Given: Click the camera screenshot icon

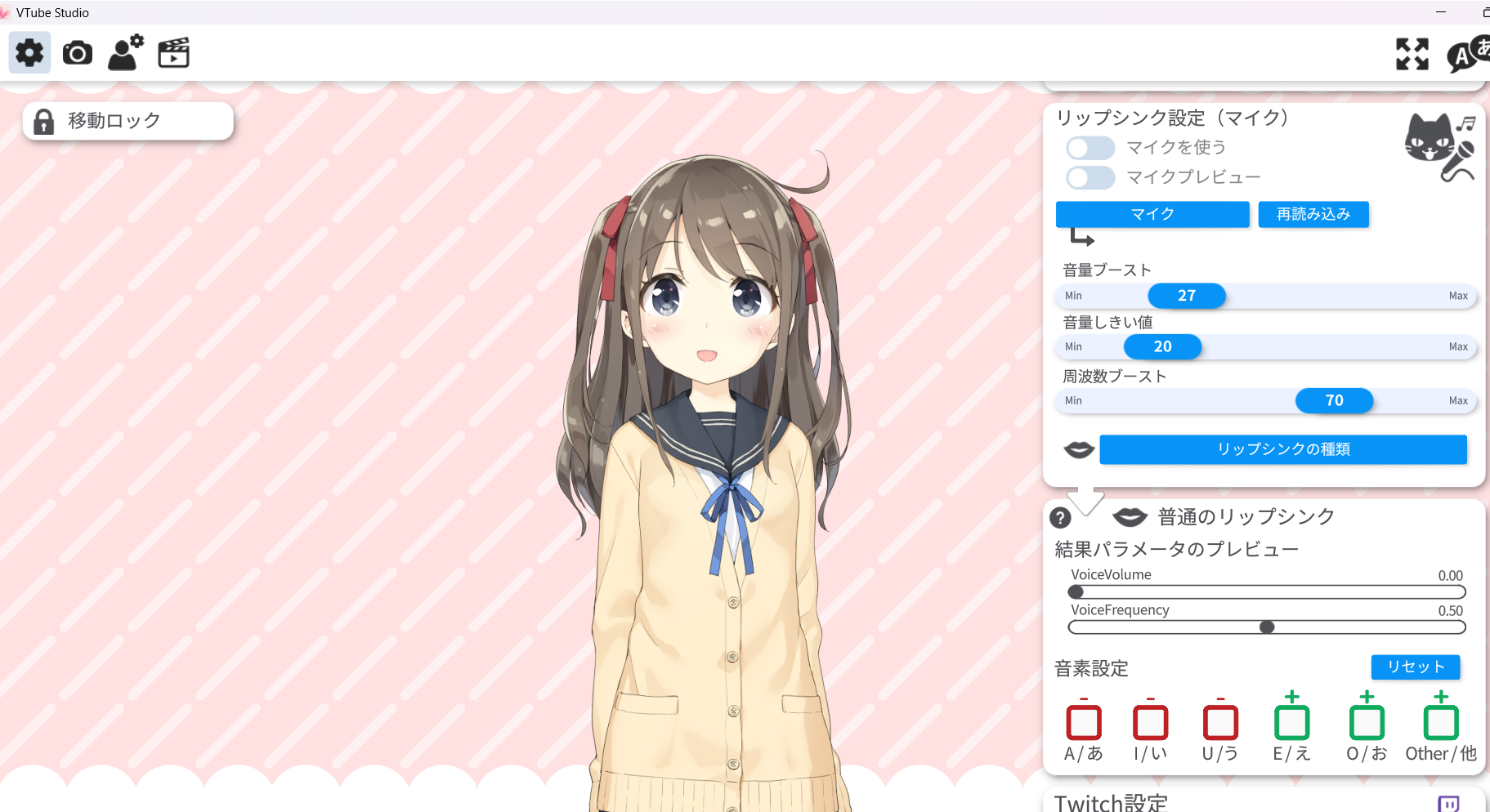Looking at the screenshot, I should 78,53.
